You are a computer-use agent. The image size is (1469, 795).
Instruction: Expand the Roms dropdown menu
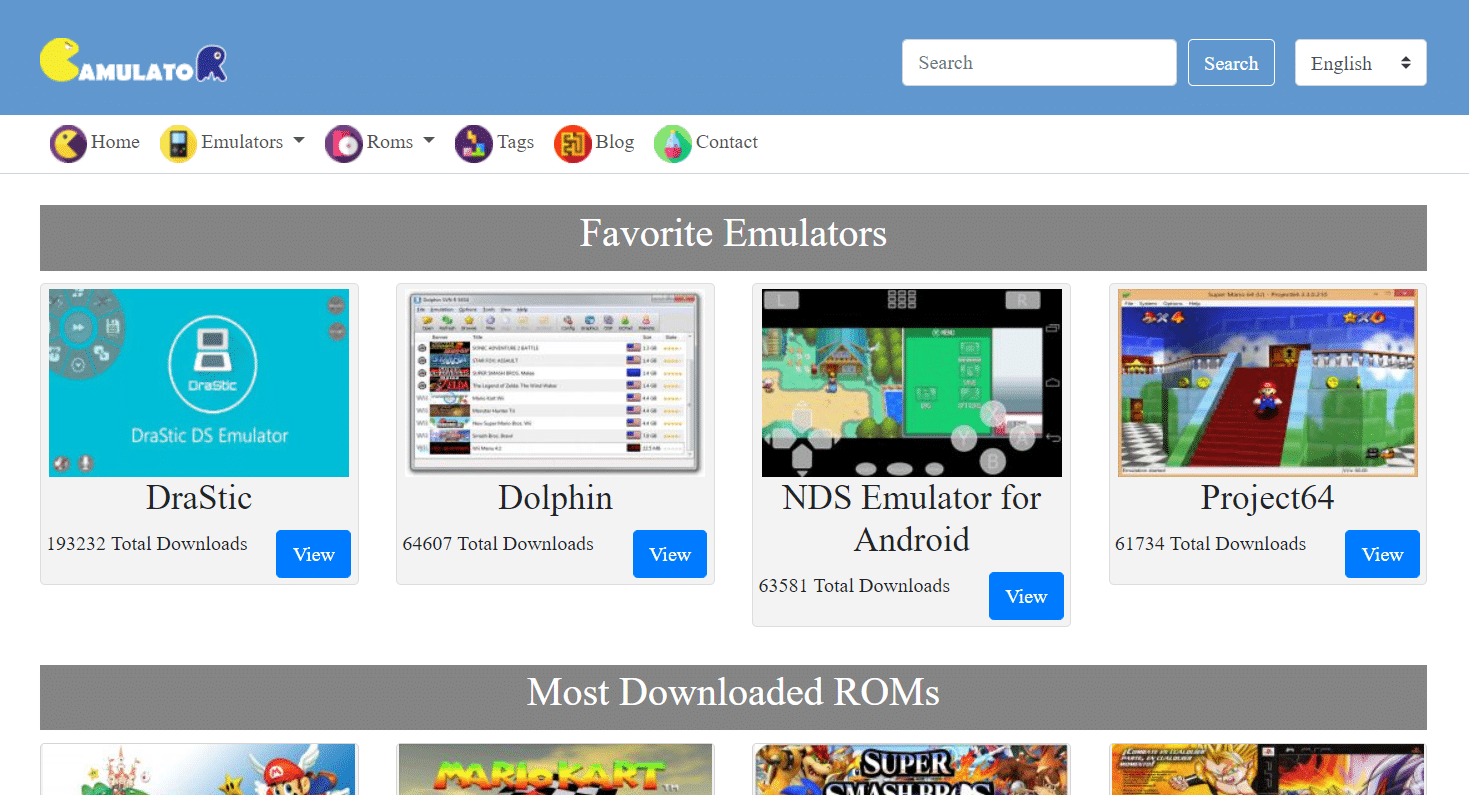pyautogui.click(x=400, y=142)
